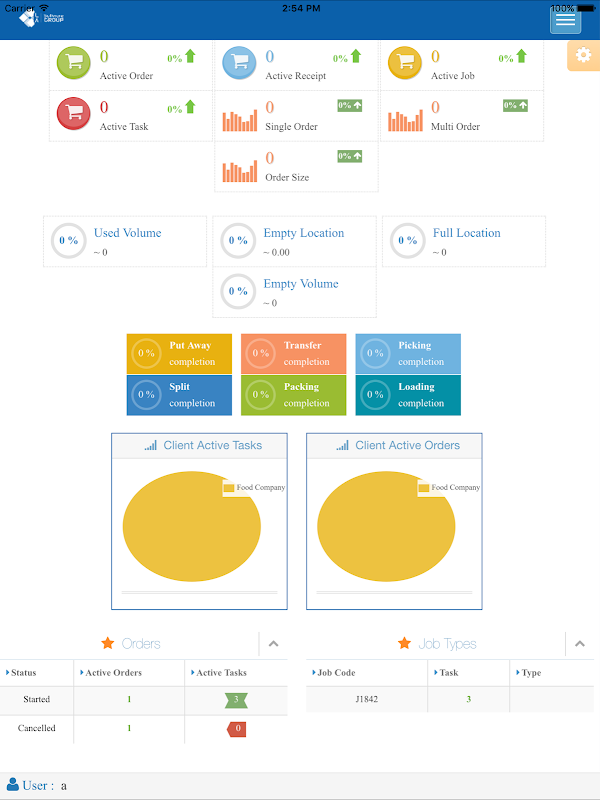The image size is (600, 800).
Task: Click the Active Job green up arrow
Action: 521,56
